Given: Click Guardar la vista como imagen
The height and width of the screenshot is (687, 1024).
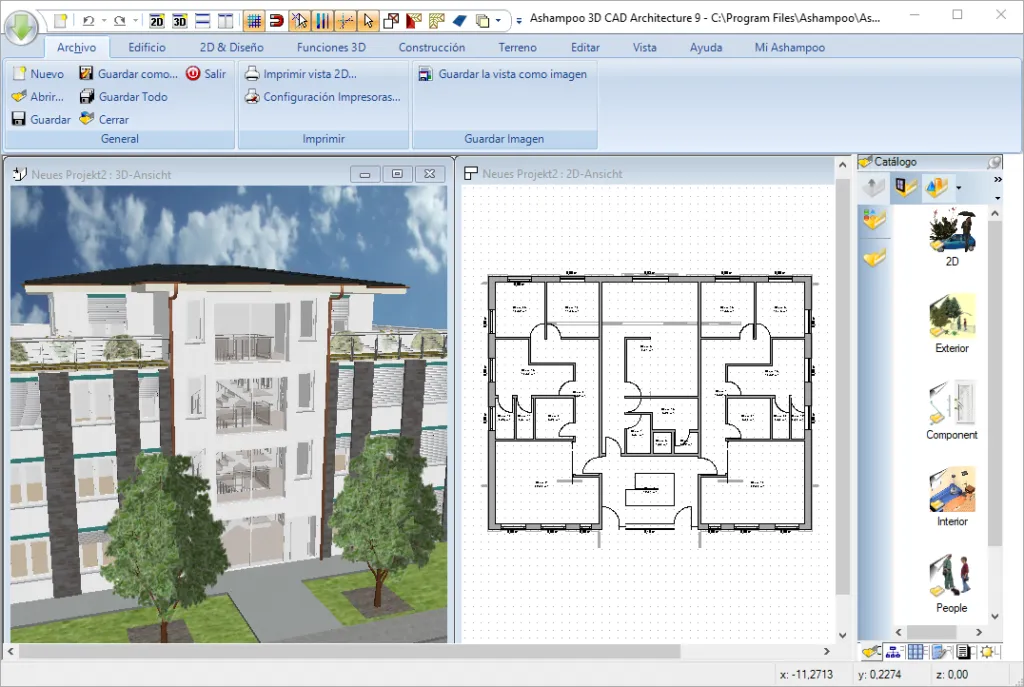Looking at the screenshot, I should 503,74.
